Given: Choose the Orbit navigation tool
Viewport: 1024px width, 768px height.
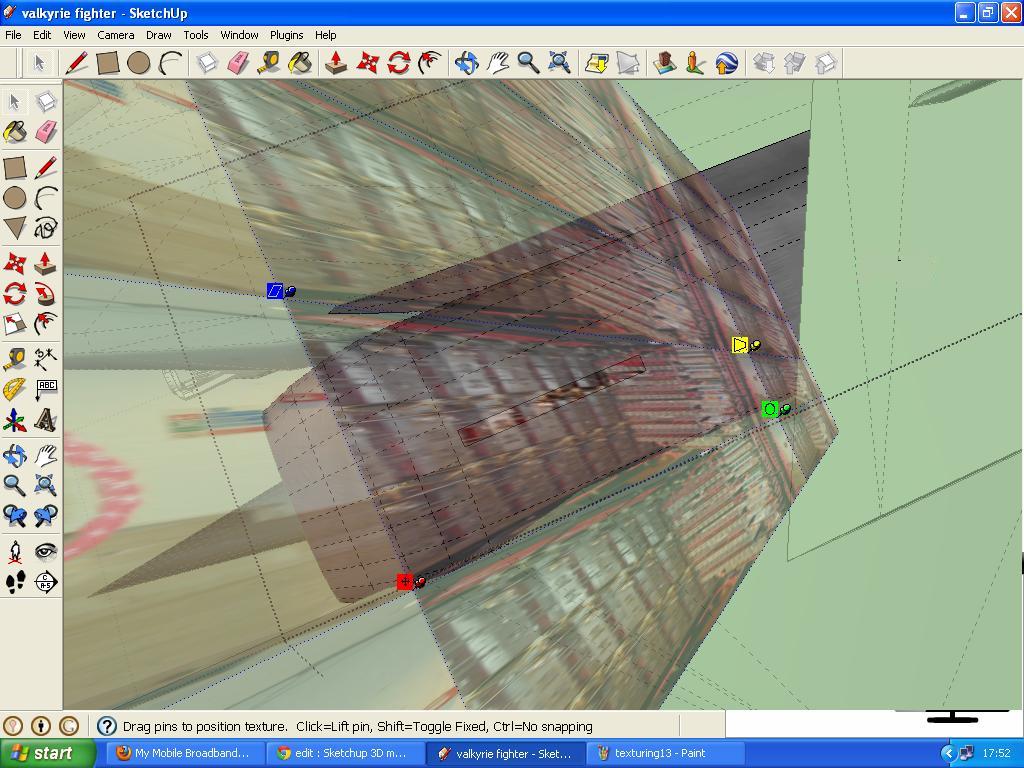Looking at the screenshot, I should 15,455.
